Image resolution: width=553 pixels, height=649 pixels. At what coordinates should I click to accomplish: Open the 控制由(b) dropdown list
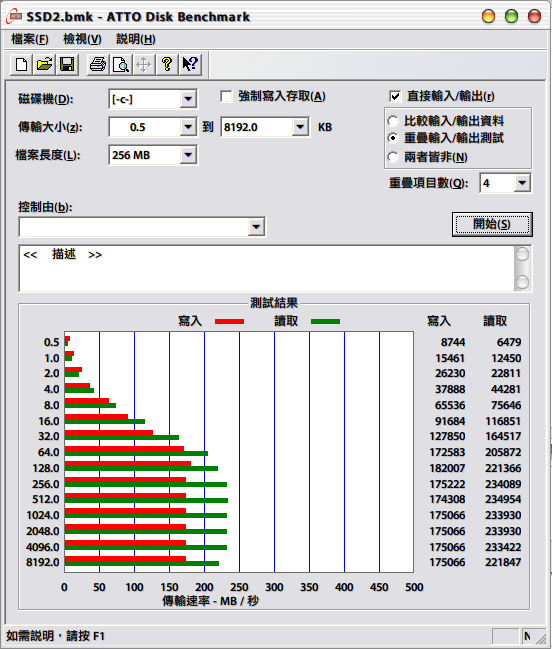tap(256, 227)
